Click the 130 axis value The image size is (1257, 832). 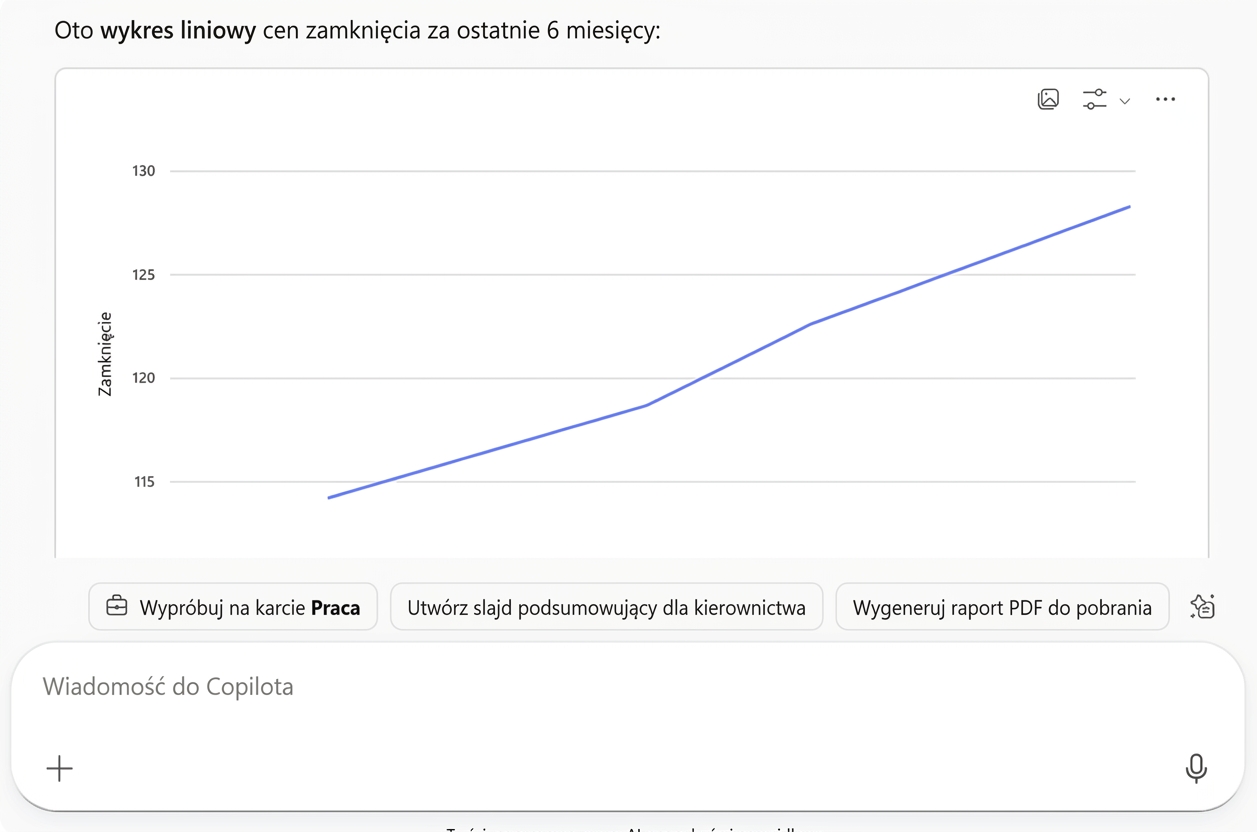pyautogui.click(x=144, y=171)
